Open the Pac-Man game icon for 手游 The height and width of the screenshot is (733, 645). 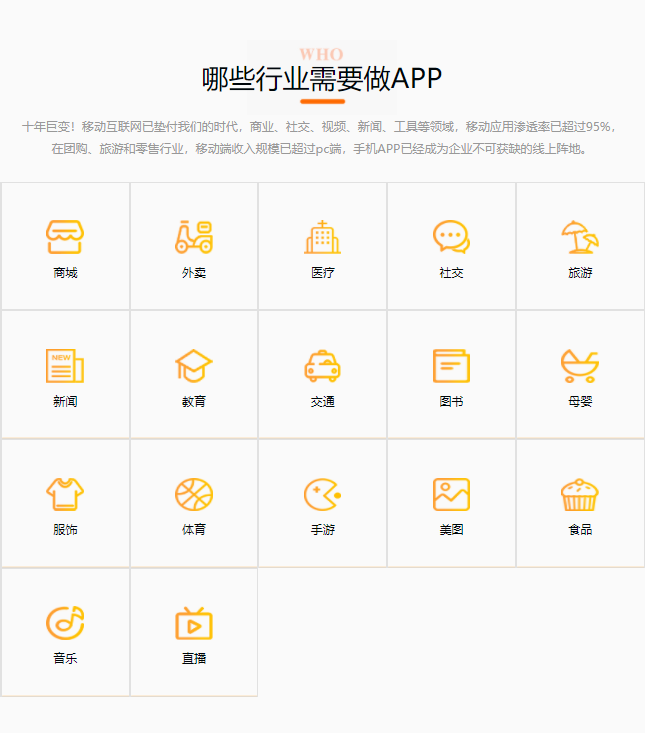tap(322, 494)
